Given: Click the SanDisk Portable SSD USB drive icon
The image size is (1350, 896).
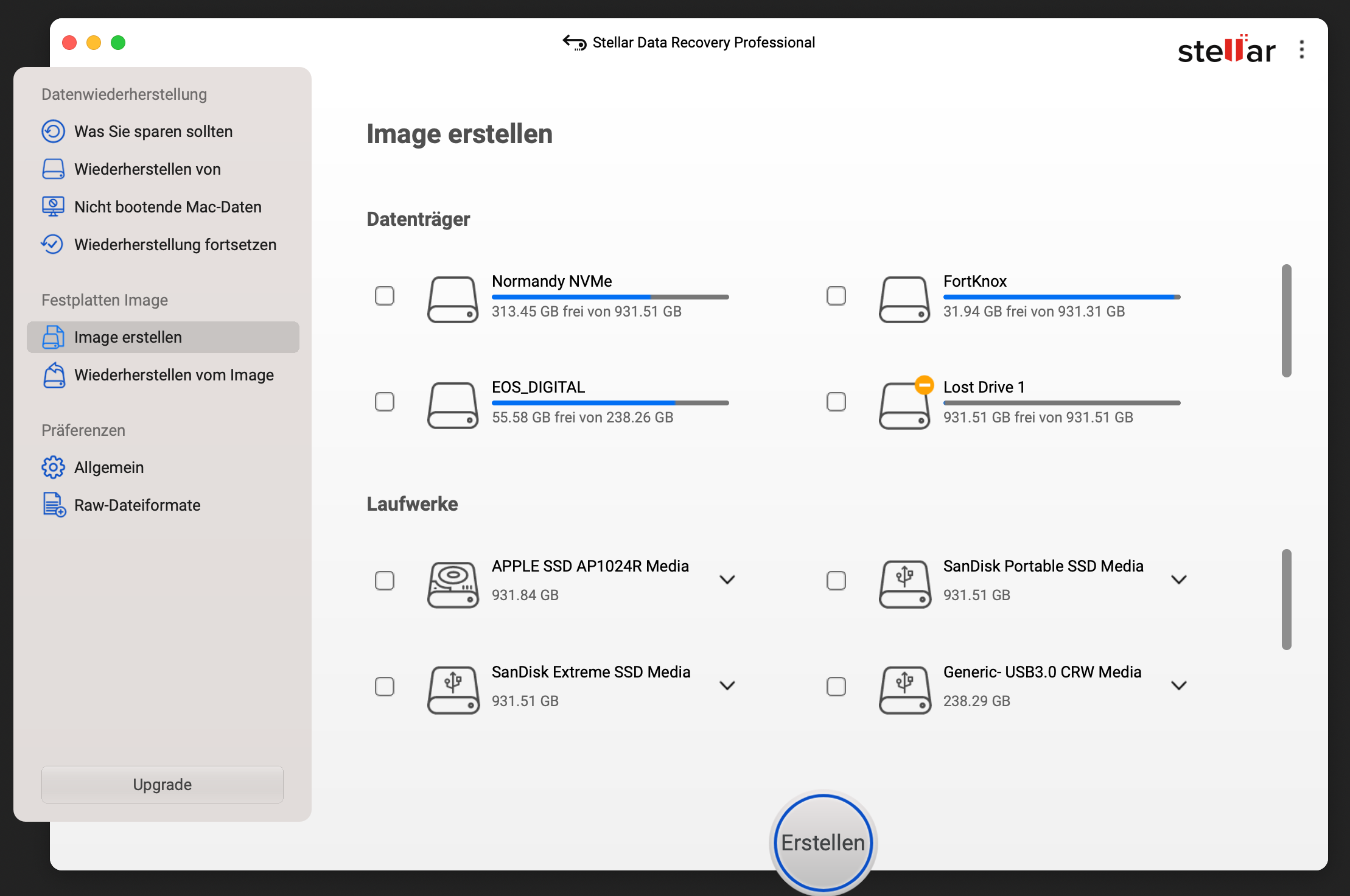Looking at the screenshot, I should click(x=904, y=584).
